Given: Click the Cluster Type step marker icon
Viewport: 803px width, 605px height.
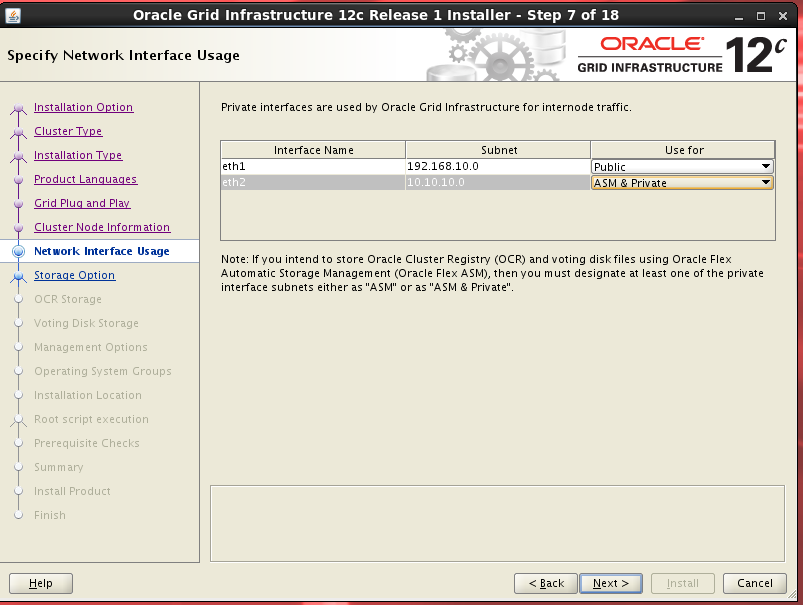Looking at the screenshot, I should 18,133.
